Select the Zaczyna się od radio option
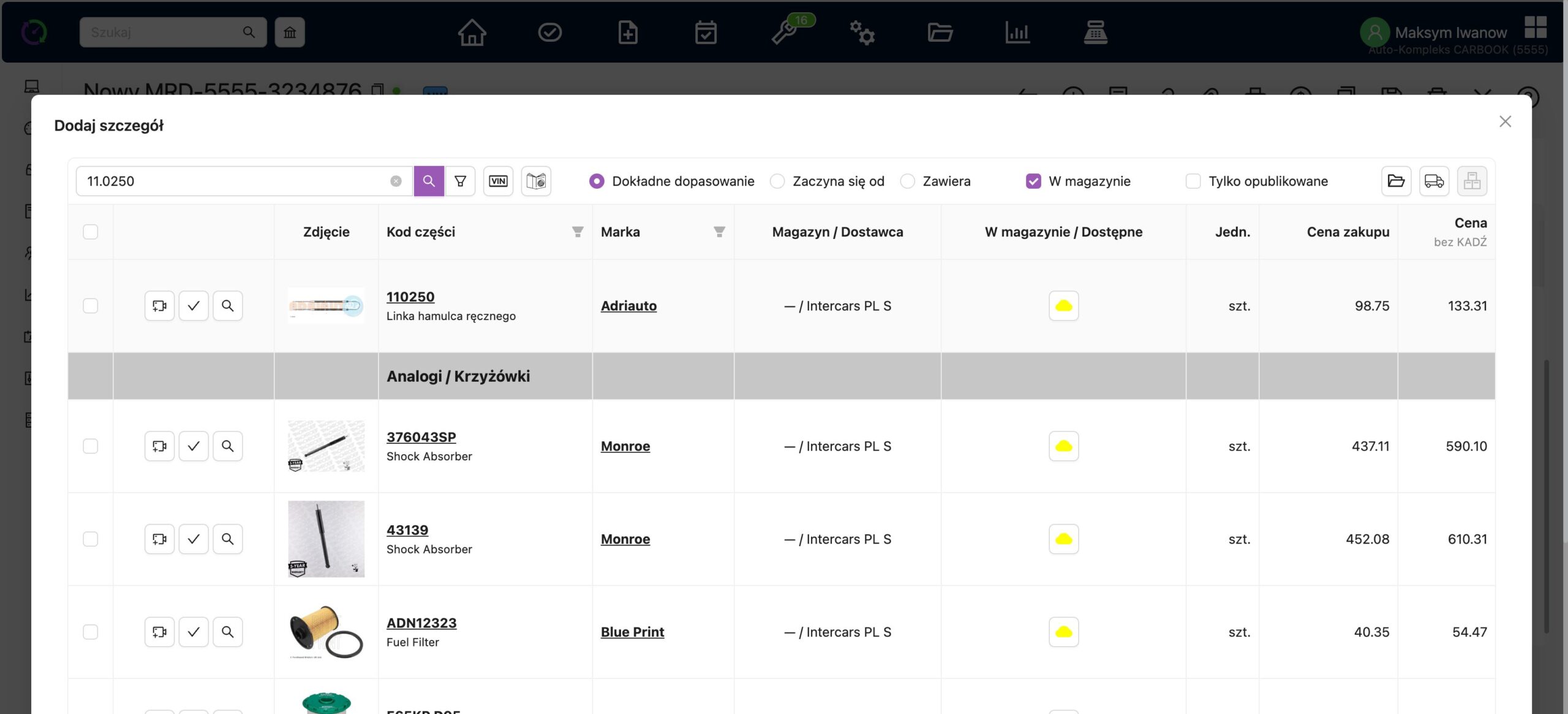The width and height of the screenshot is (1568, 714). [x=777, y=181]
